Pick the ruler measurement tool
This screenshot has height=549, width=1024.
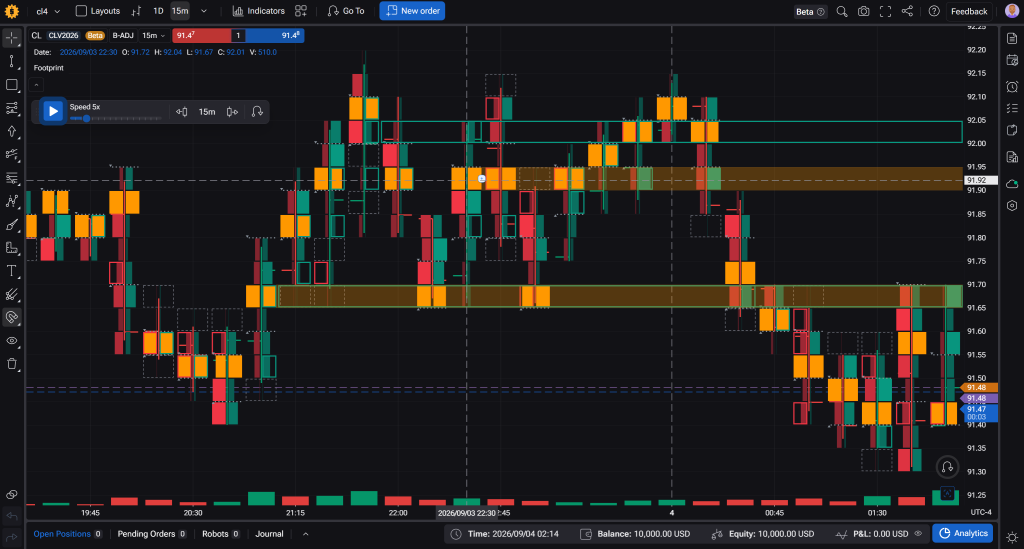(x=12, y=248)
